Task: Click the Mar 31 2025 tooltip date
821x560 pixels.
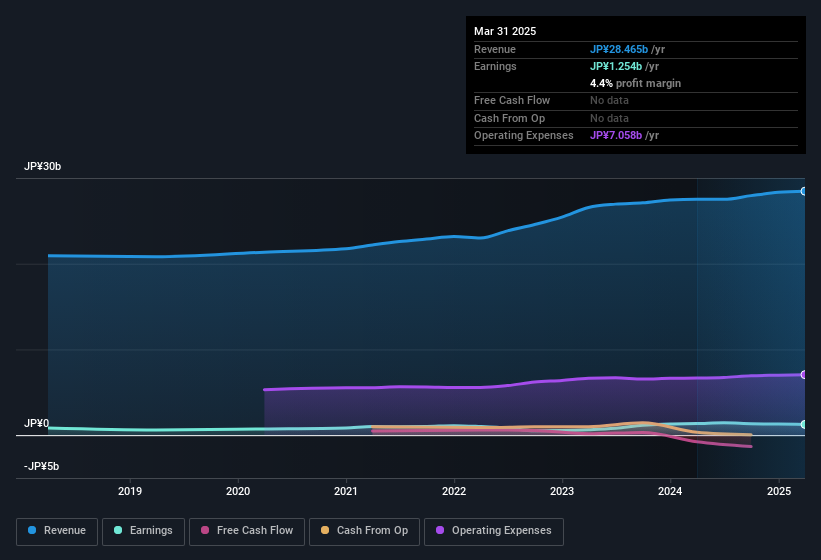Action: tap(505, 31)
